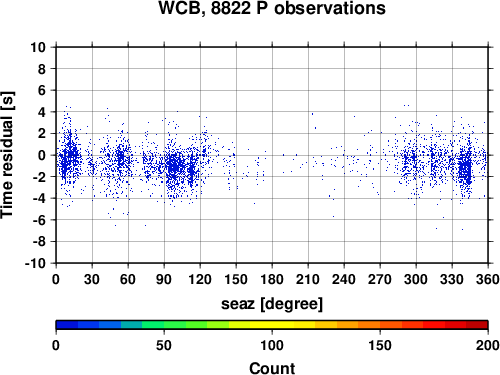Click the x-axis tick label 90
This screenshot has height=375, width=500.
(164, 279)
